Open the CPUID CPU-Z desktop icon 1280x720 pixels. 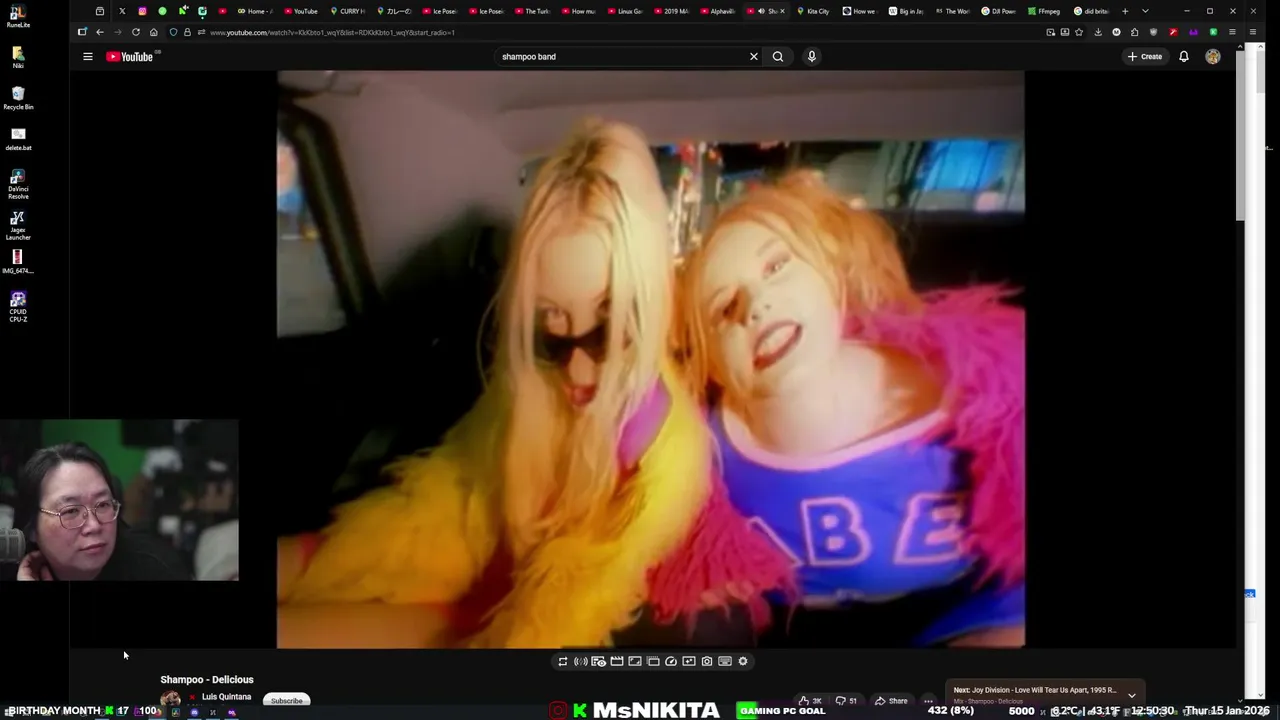point(18,306)
